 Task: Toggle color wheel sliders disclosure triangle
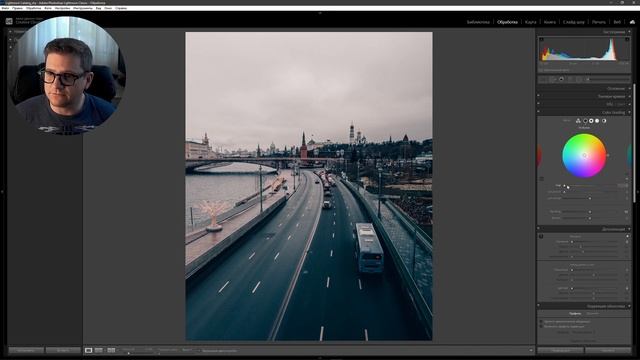pyautogui.click(x=627, y=179)
